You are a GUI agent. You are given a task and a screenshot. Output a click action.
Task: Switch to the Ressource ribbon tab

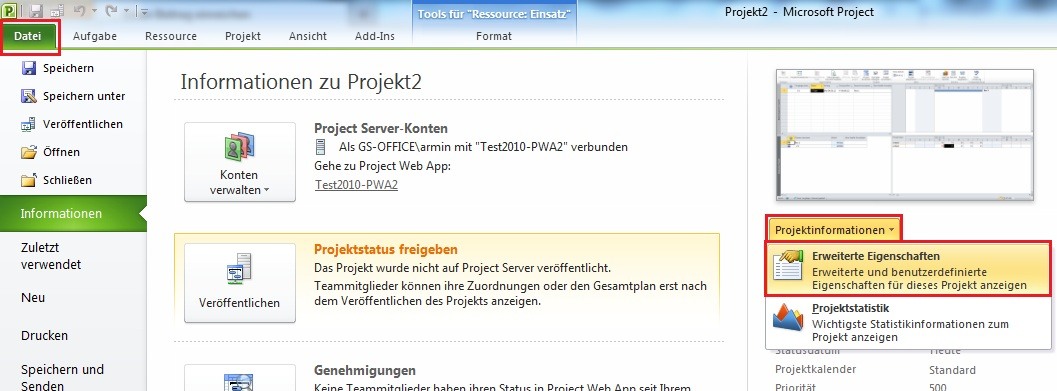tap(171, 36)
